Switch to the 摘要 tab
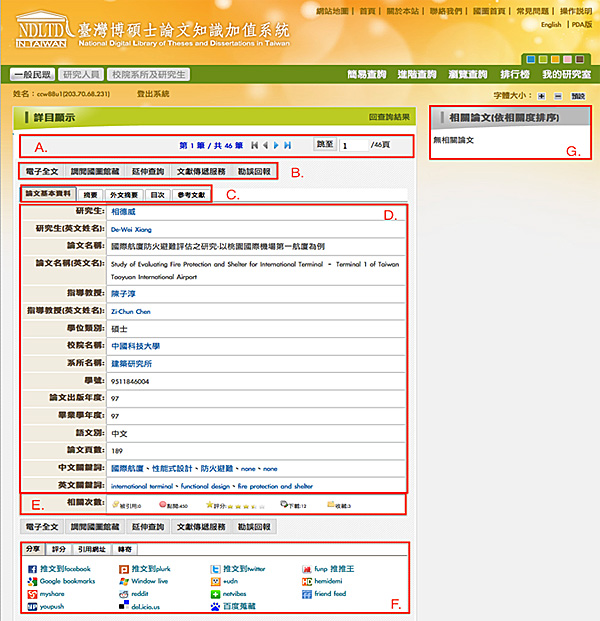 tap(90, 194)
